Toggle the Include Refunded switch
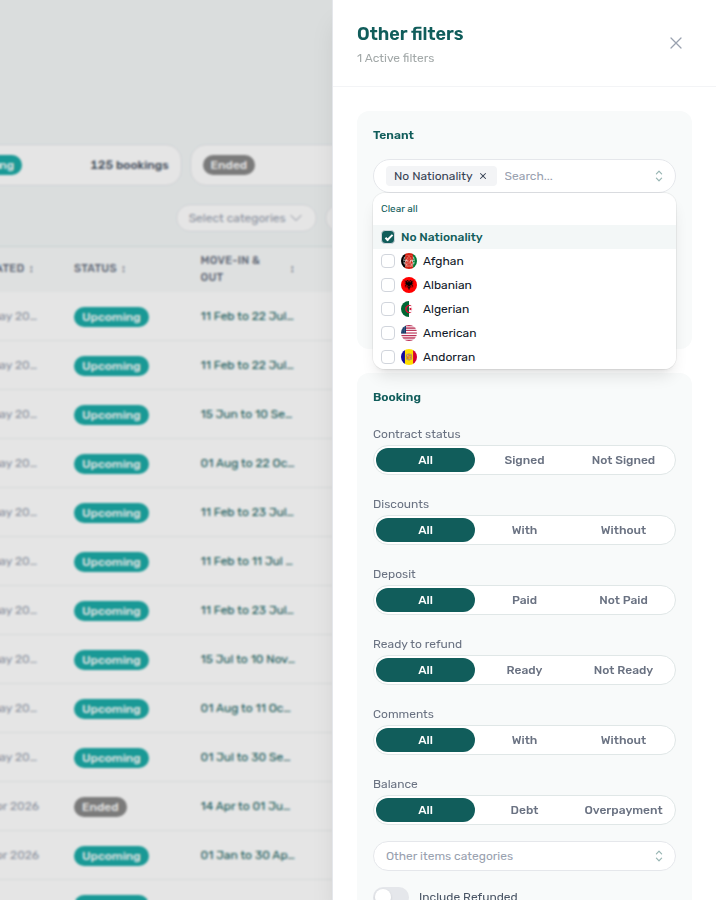Screen dimensions: 716x900 click(391, 895)
